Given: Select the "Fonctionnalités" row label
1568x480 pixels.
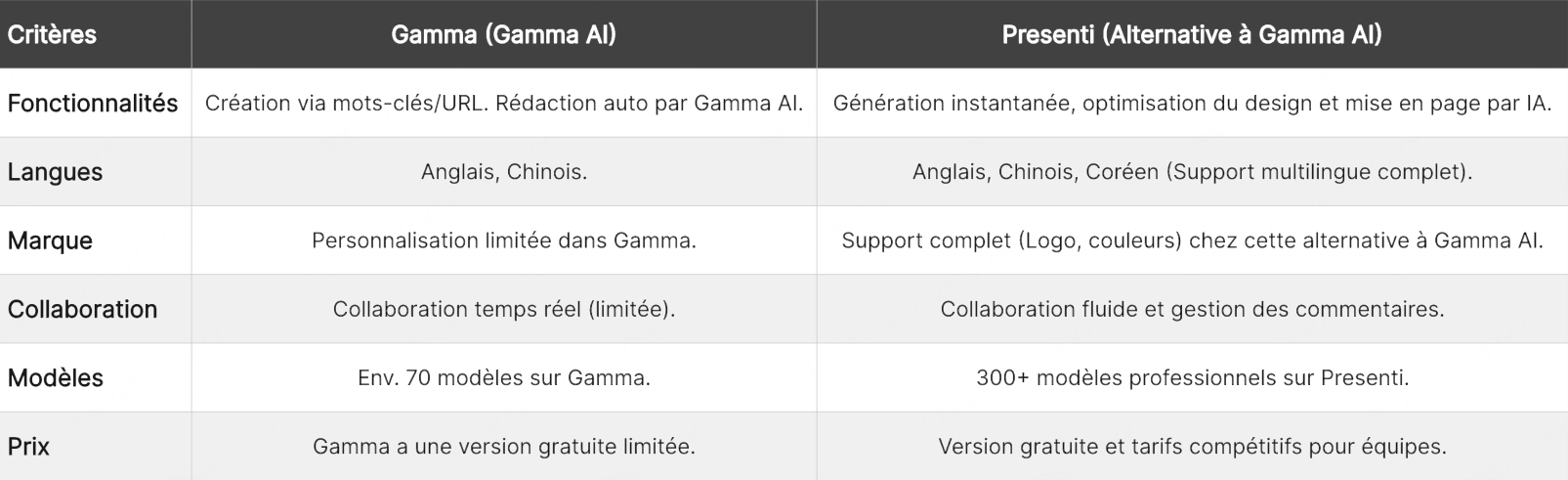Looking at the screenshot, I should [93, 103].
